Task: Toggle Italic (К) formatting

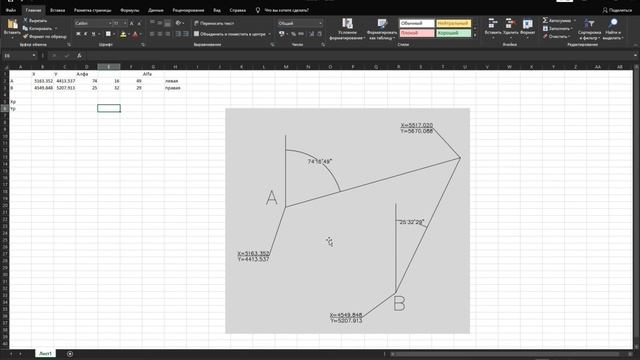Action: (x=86, y=34)
